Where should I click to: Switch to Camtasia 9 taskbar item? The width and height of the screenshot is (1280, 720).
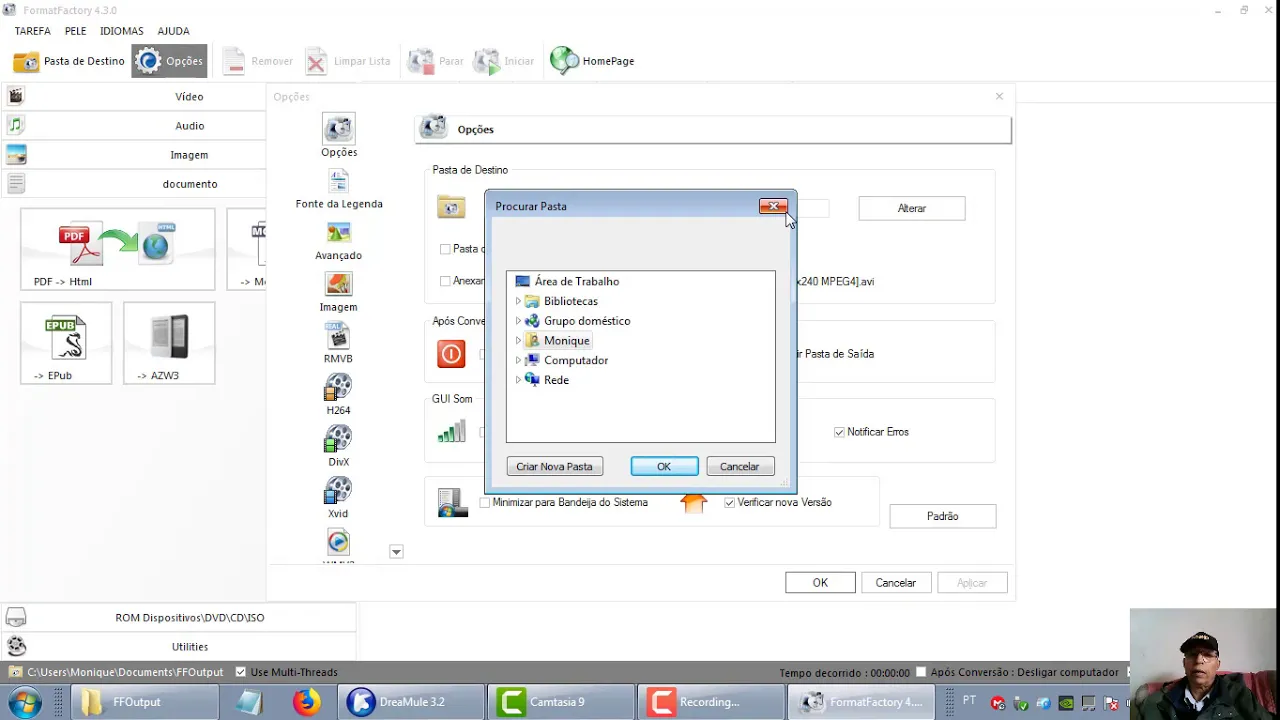click(x=561, y=702)
